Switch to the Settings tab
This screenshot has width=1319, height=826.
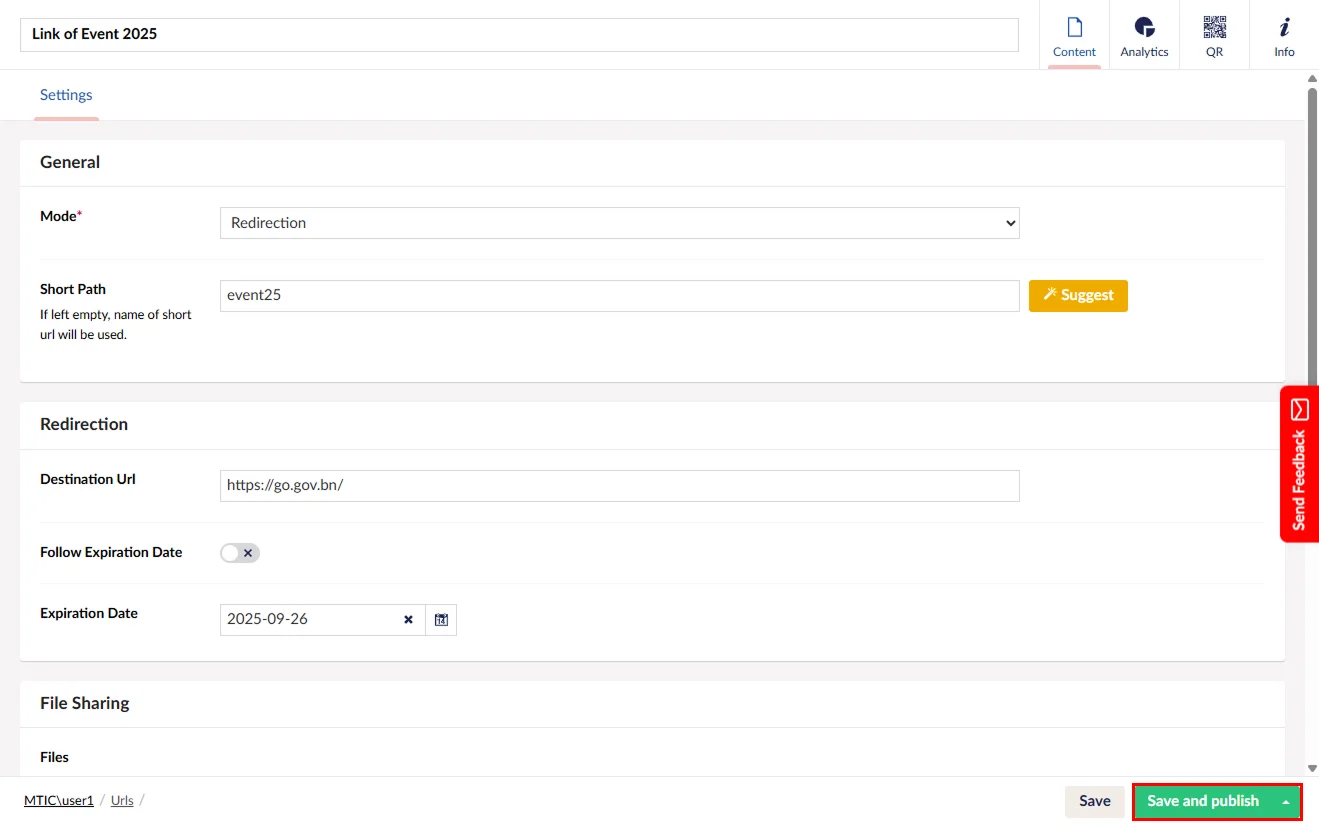click(x=66, y=95)
